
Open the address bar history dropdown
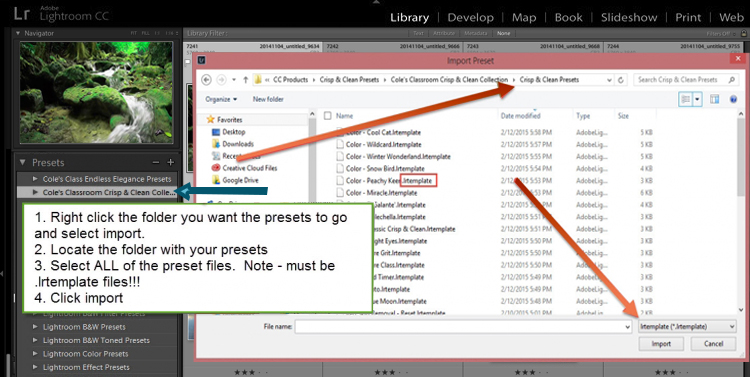tap(609, 80)
